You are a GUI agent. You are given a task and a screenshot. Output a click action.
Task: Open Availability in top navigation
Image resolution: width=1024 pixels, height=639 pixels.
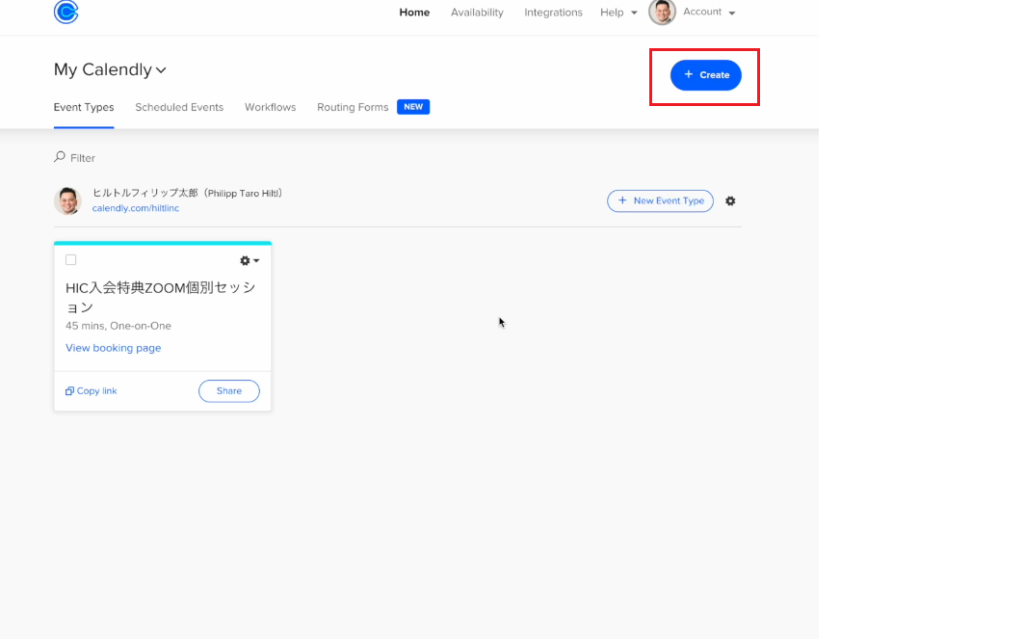point(477,12)
